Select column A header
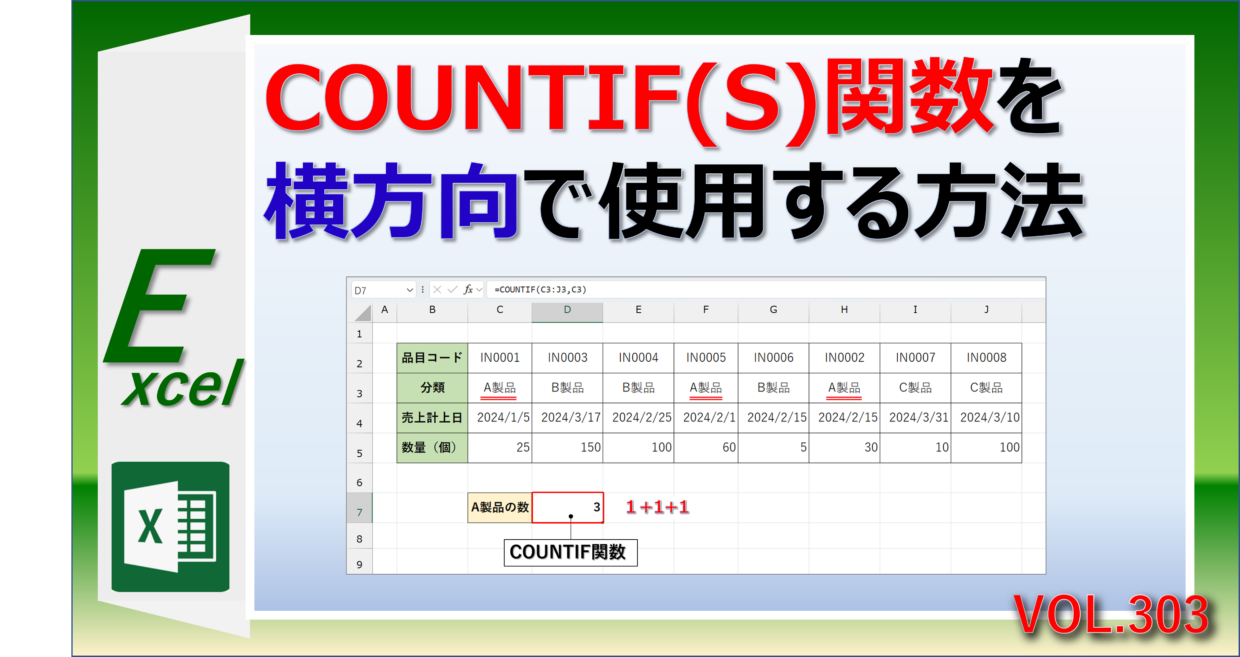 385,311
